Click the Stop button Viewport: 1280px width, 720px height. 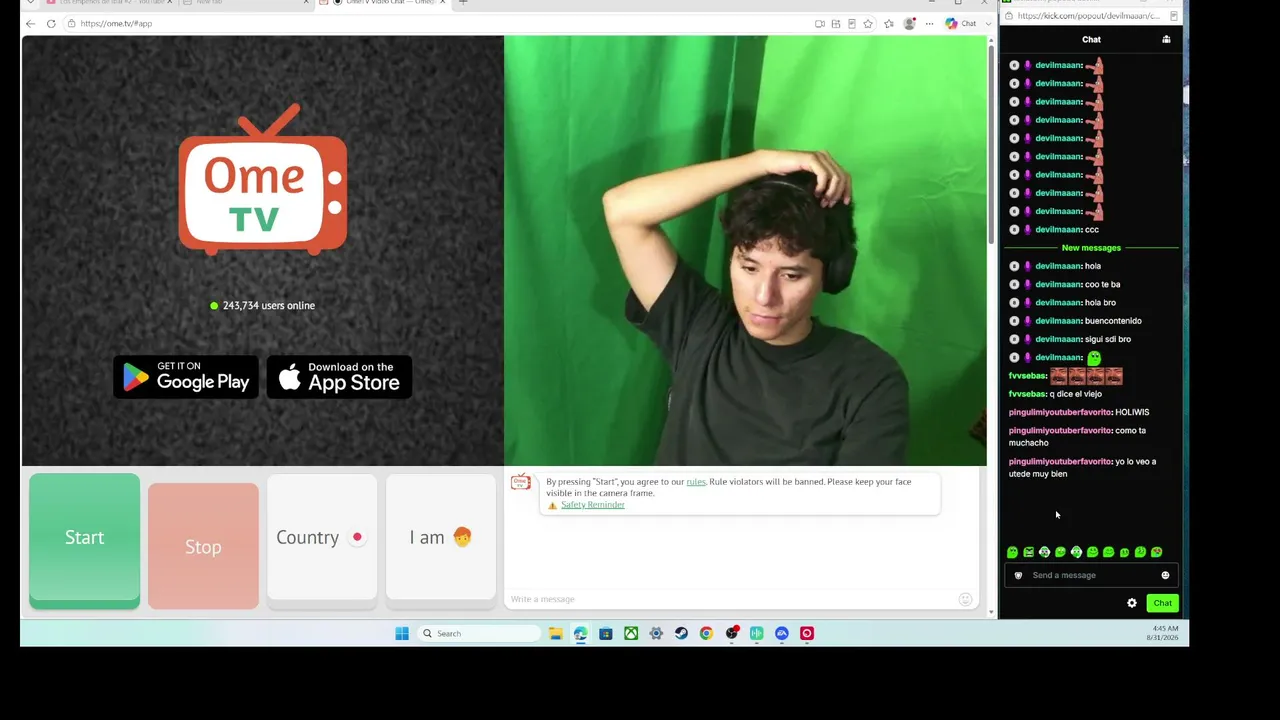click(x=203, y=546)
